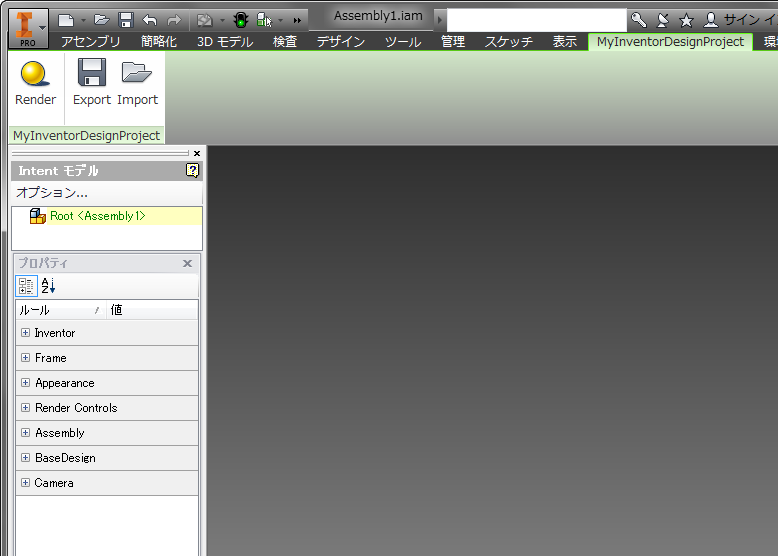The height and width of the screenshot is (556, 778).
Task: Click the Assembly1.iam document title
Action: (378, 16)
